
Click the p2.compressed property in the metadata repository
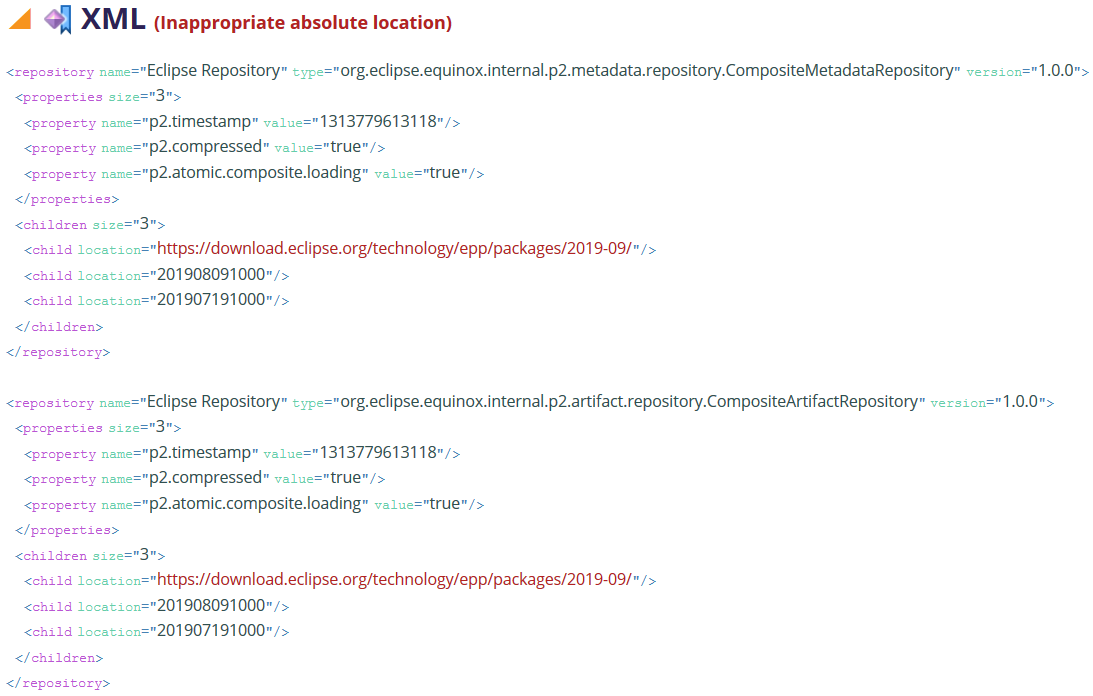(206, 147)
